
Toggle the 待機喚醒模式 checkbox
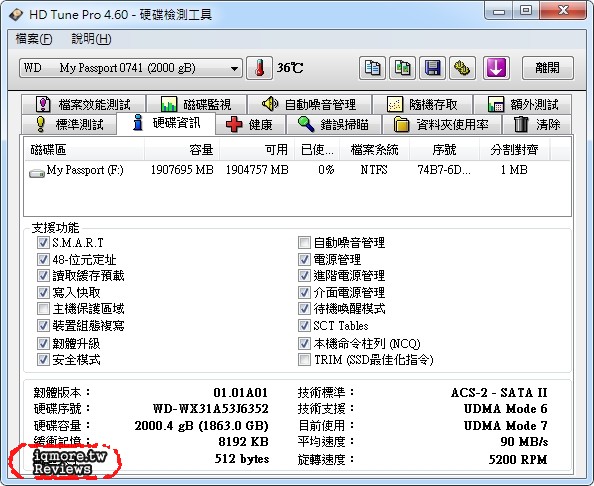point(304,309)
